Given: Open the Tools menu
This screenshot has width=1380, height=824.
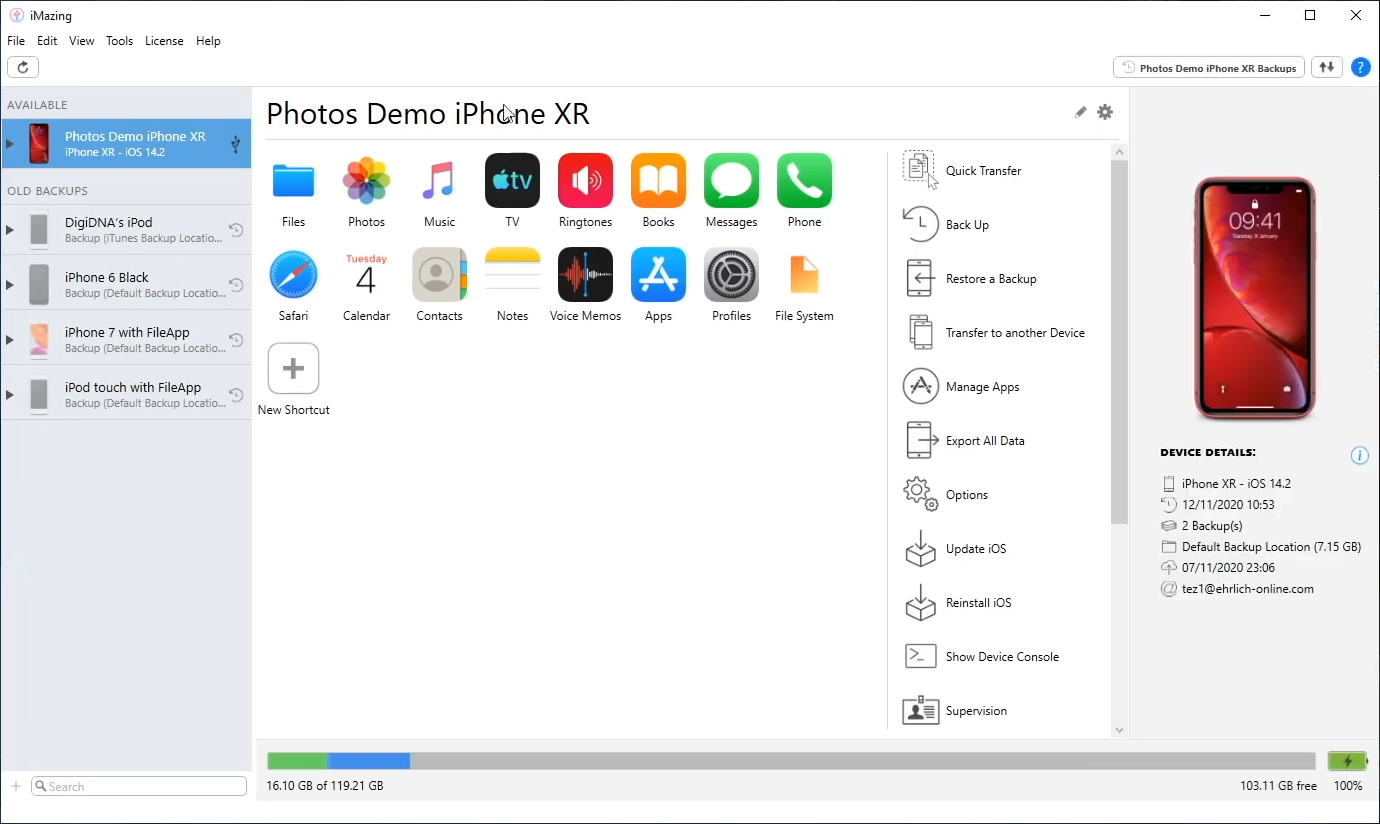Looking at the screenshot, I should point(119,41).
